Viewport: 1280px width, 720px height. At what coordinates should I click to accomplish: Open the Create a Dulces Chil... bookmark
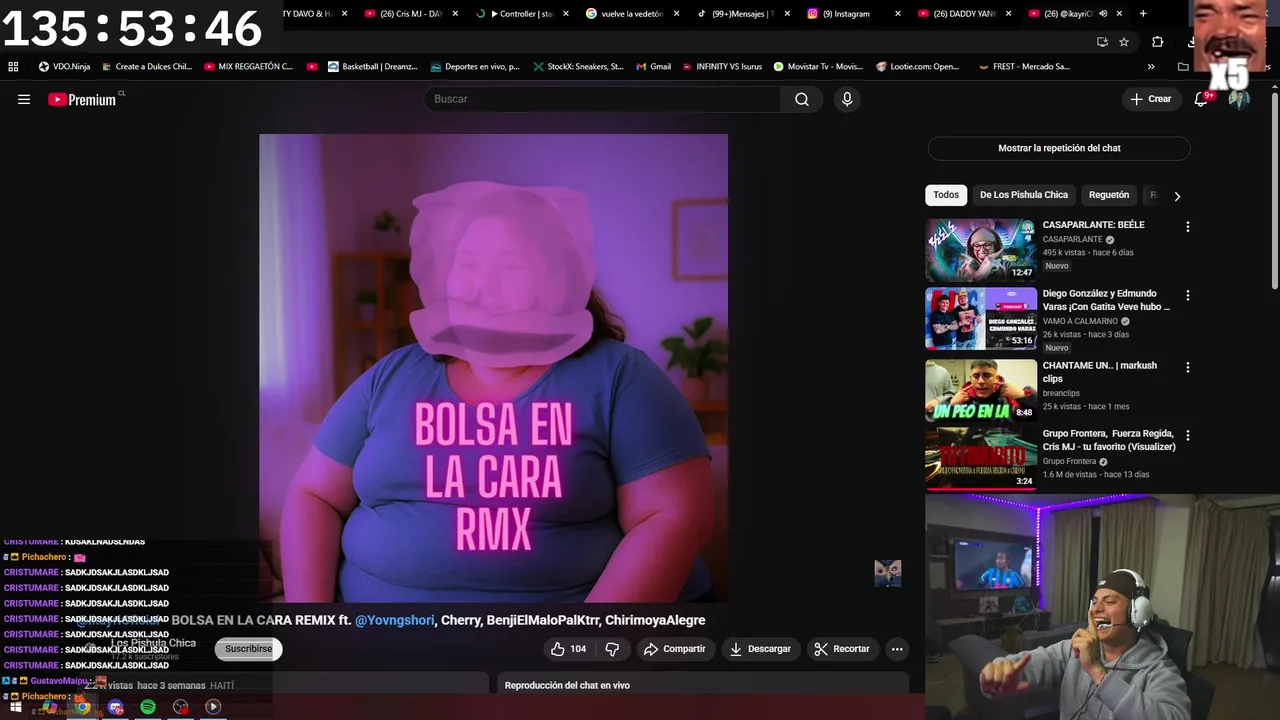[x=145, y=67]
